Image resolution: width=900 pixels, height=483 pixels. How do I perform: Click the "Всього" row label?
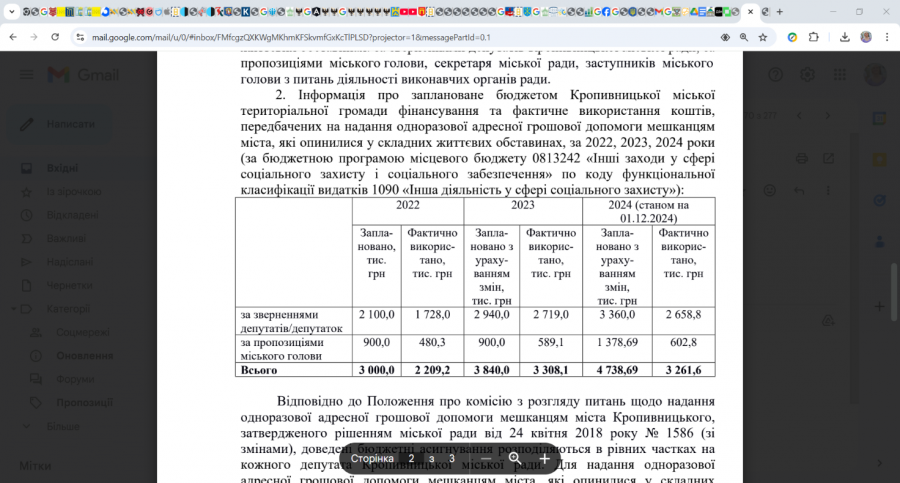pyautogui.click(x=259, y=370)
